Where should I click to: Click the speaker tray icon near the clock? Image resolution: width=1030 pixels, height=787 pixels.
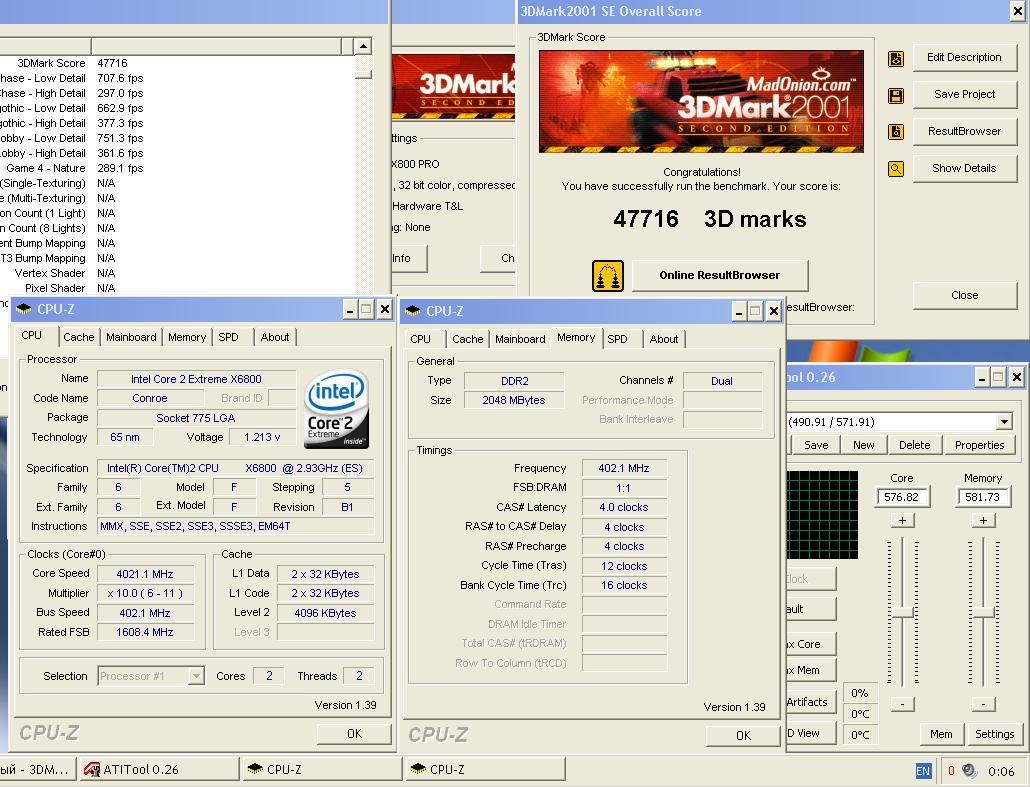pos(969,771)
